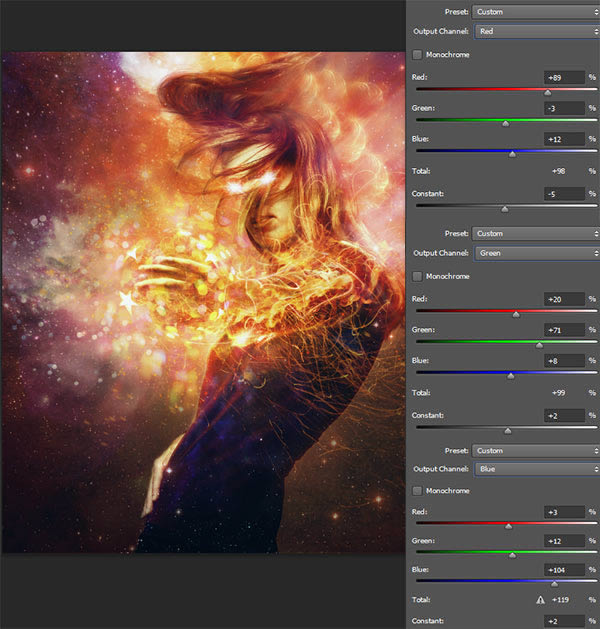The image size is (600, 629).
Task: Open the Preset dropdown above Output Channel Green
Action: [536, 233]
